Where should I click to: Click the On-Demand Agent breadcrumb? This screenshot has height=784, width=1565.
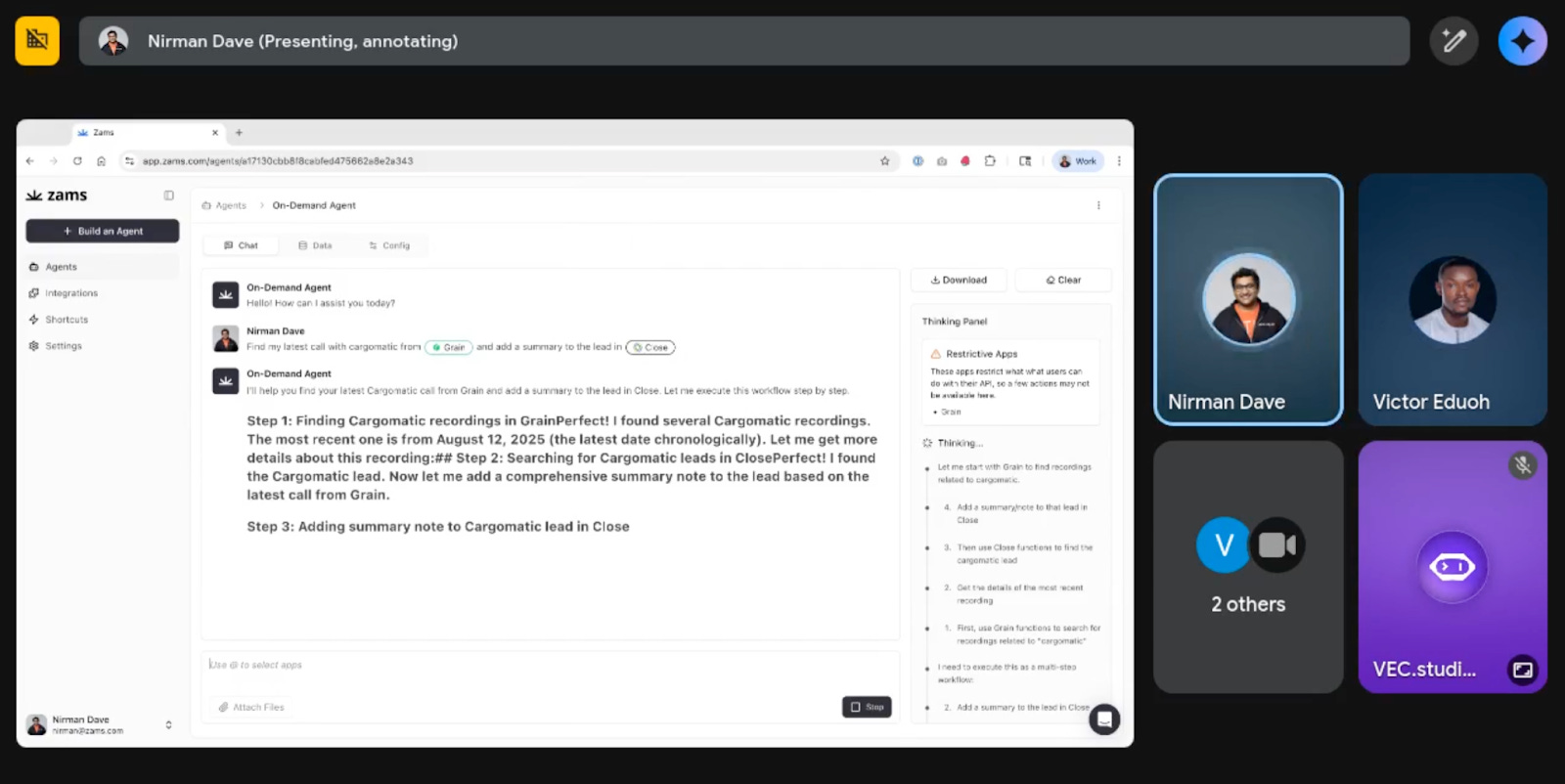pos(314,205)
